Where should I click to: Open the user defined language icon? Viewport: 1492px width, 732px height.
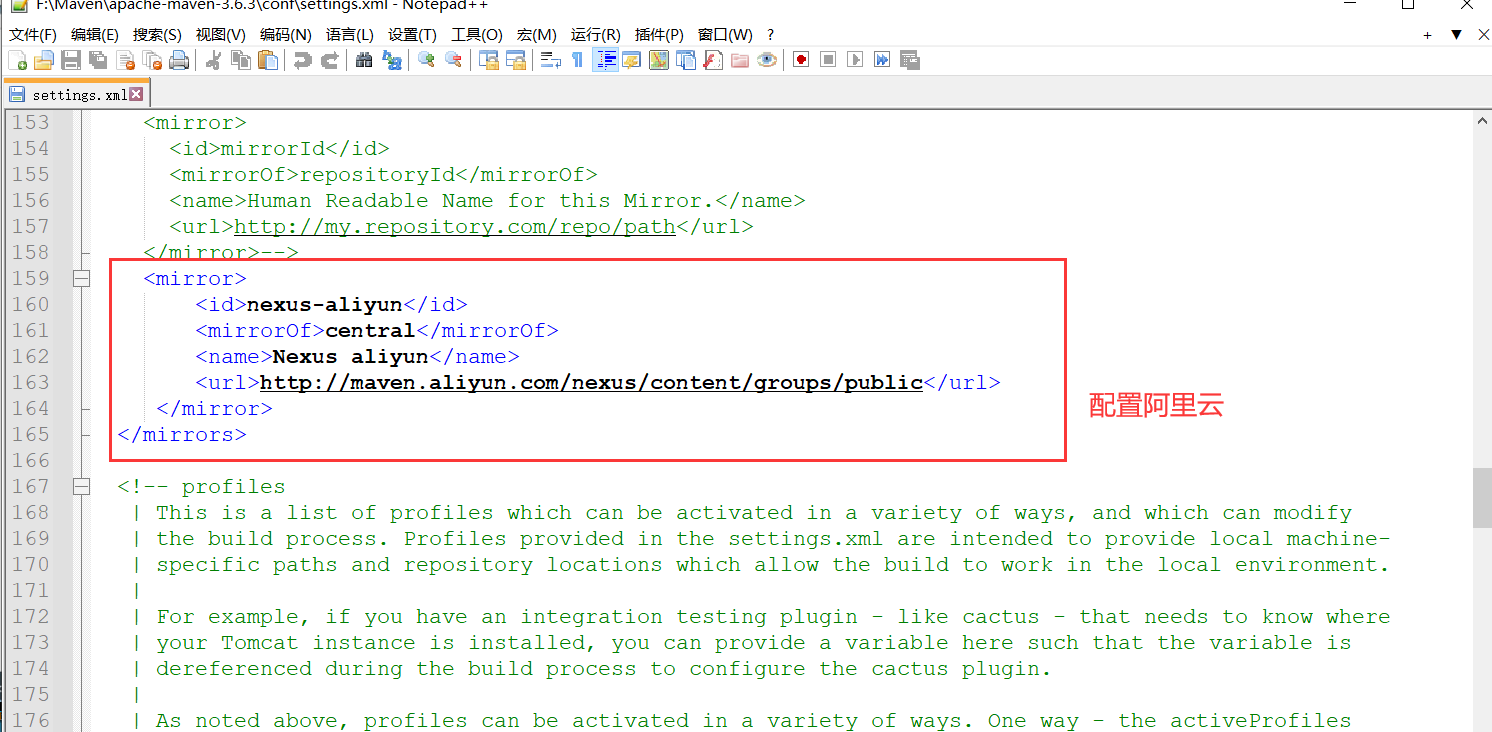click(631, 61)
